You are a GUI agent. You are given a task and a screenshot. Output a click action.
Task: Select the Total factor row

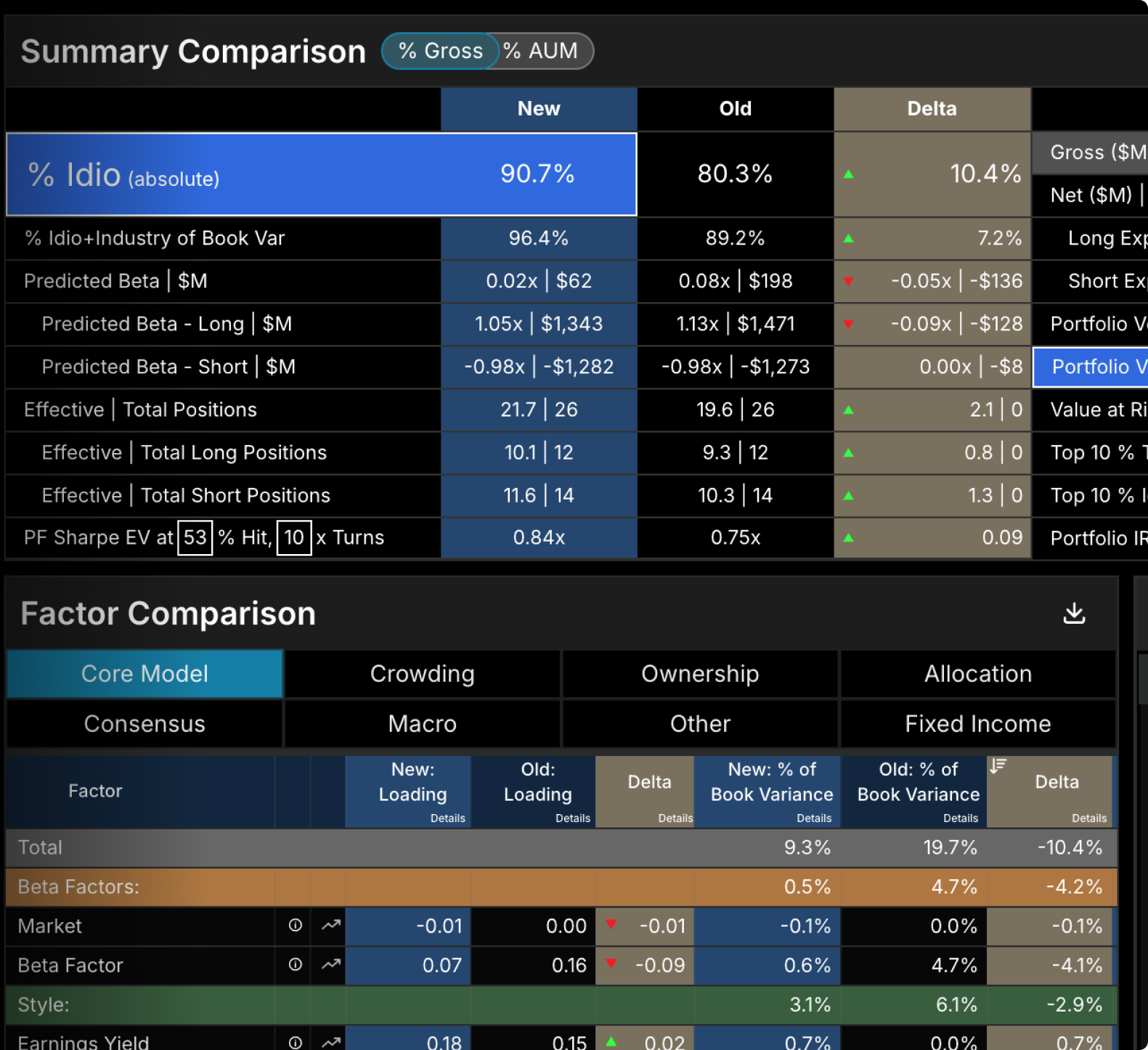[x=561, y=847]
